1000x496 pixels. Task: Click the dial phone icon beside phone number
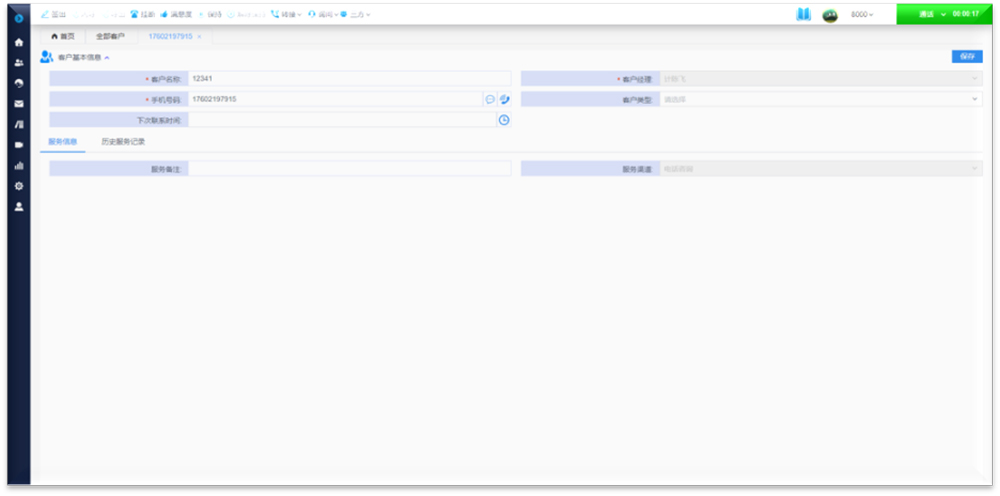(x=504, y=99)
